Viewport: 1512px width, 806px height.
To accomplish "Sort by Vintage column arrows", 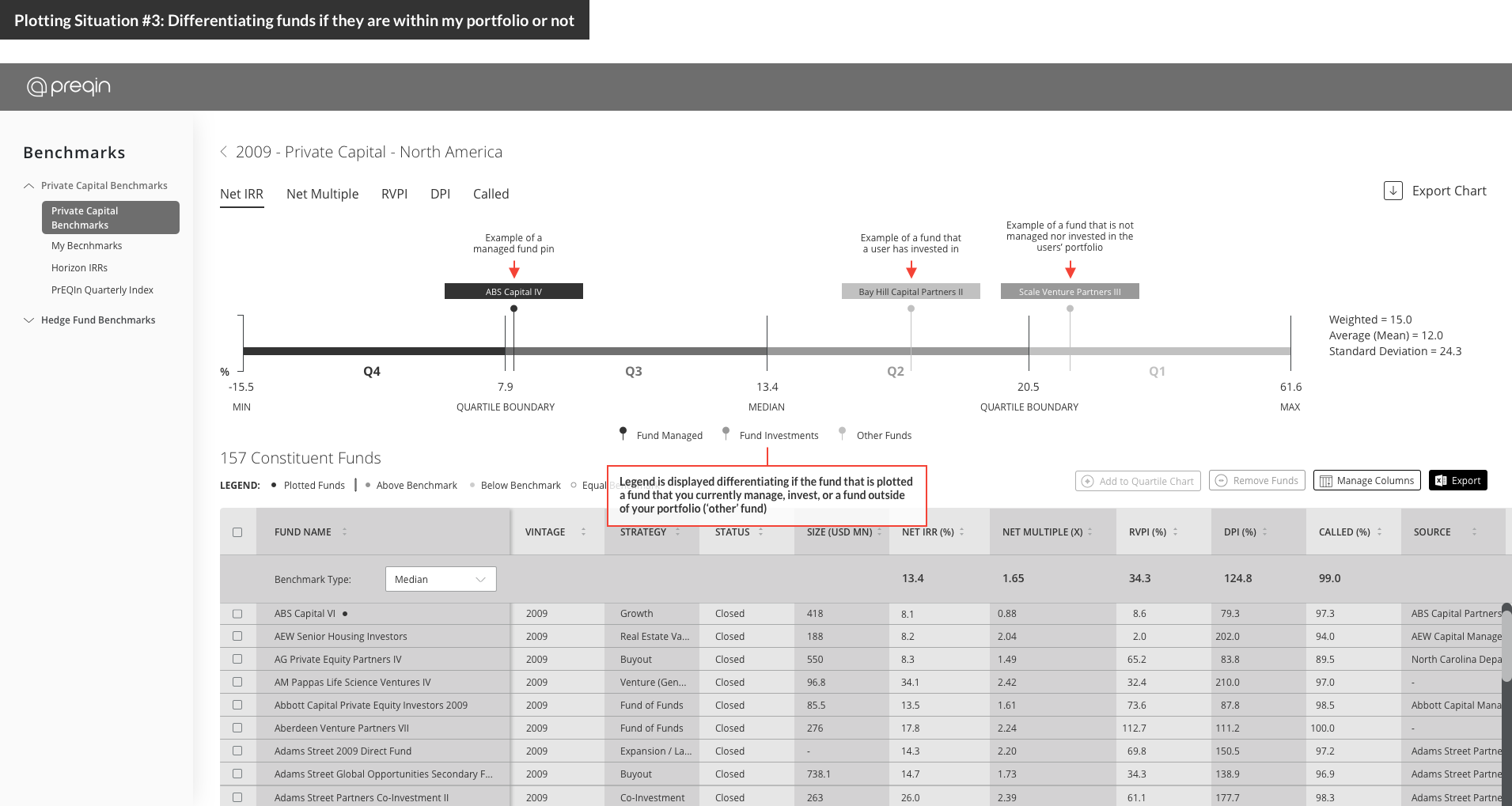I will [583, 532].
